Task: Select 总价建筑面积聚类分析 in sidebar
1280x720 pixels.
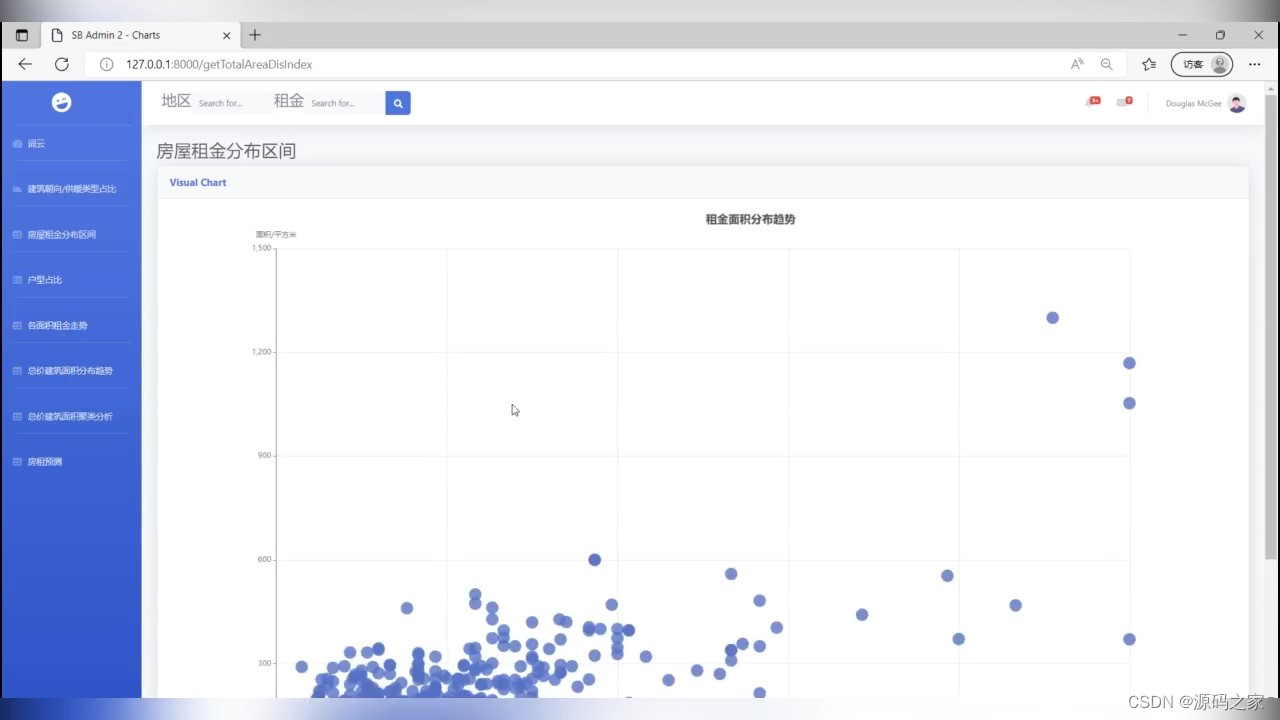Action: pos(71,417)
